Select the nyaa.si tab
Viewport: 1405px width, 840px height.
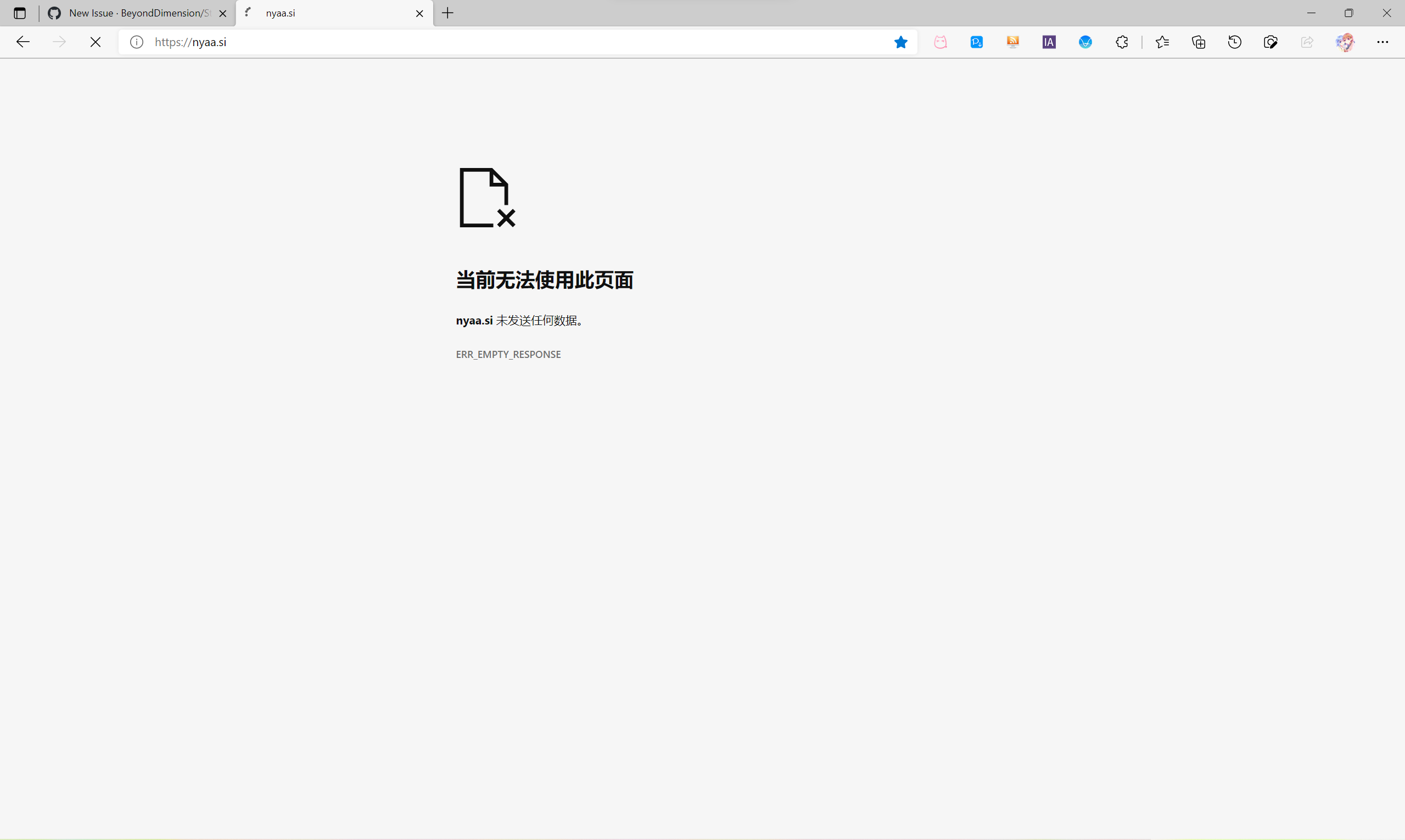coord(323,13)
